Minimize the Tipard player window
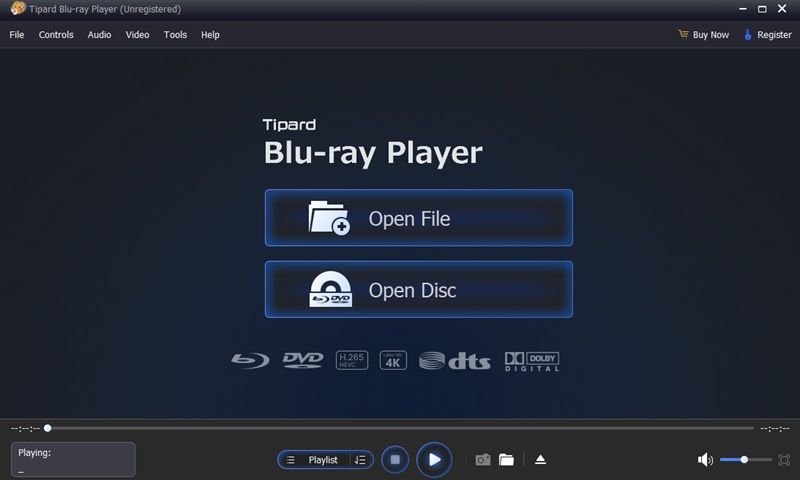This screenshot has height=480, width=800. 743,9
